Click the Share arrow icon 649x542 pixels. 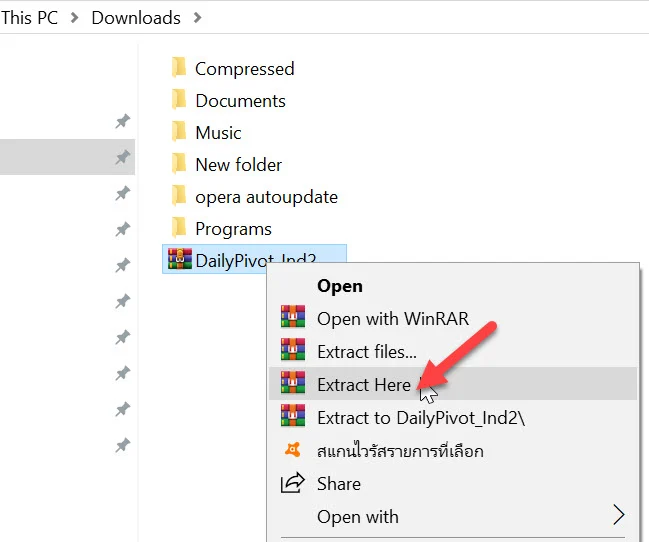tap(293, 483)
